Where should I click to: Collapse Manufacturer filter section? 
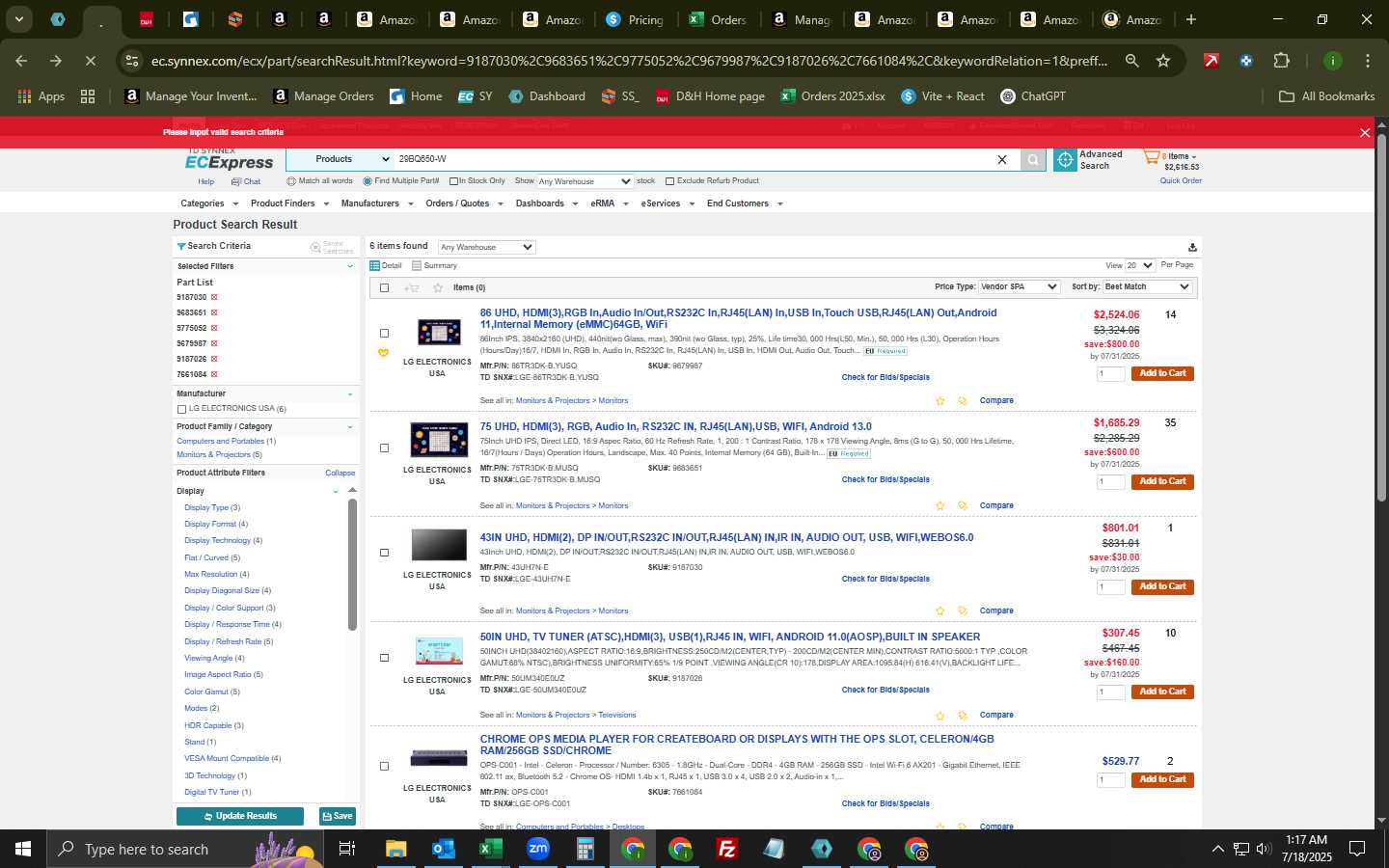(350, 393)
